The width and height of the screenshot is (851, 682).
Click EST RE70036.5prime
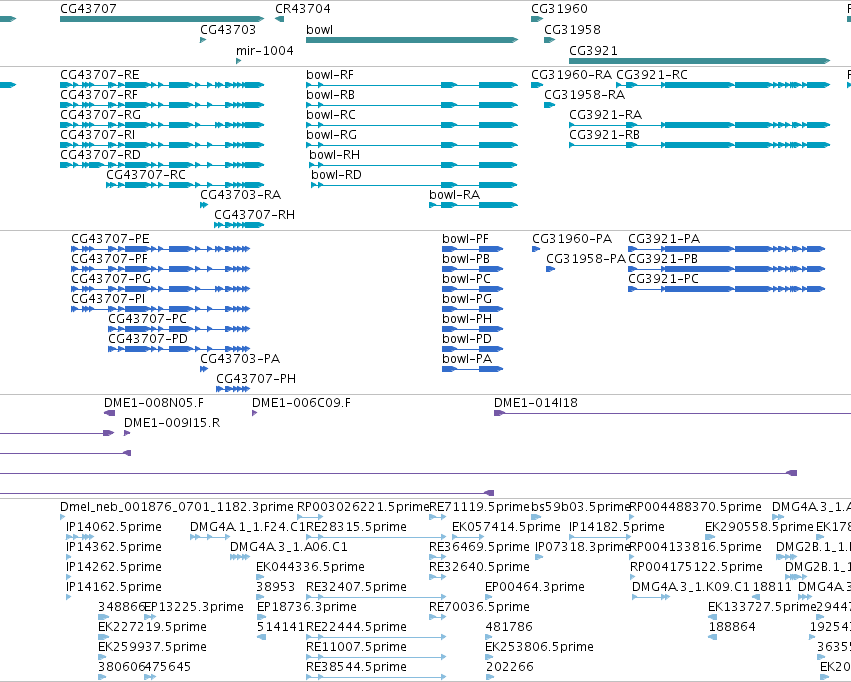coord(437,617)
